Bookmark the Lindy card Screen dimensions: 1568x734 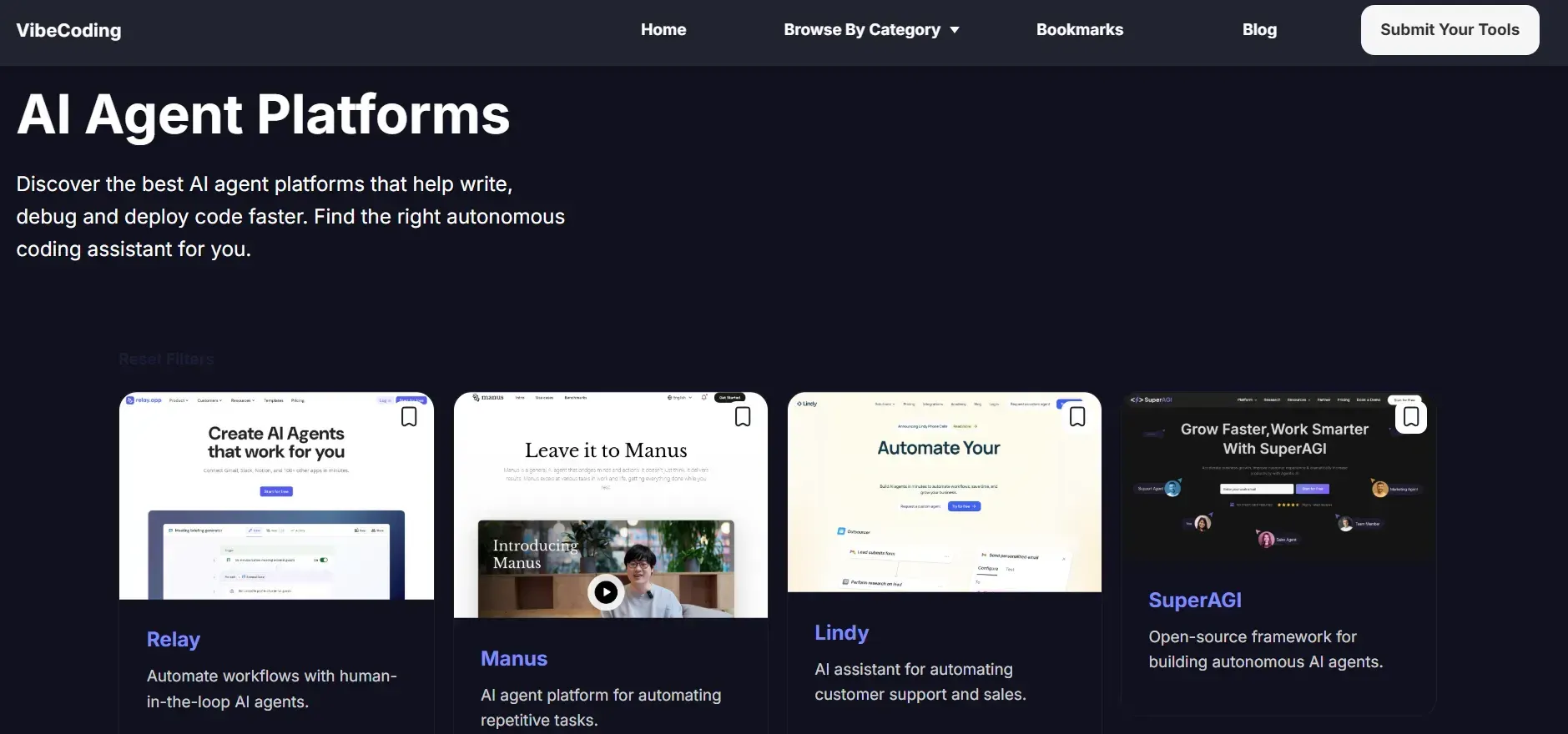pyautogui.click(x=1077, y=416)
